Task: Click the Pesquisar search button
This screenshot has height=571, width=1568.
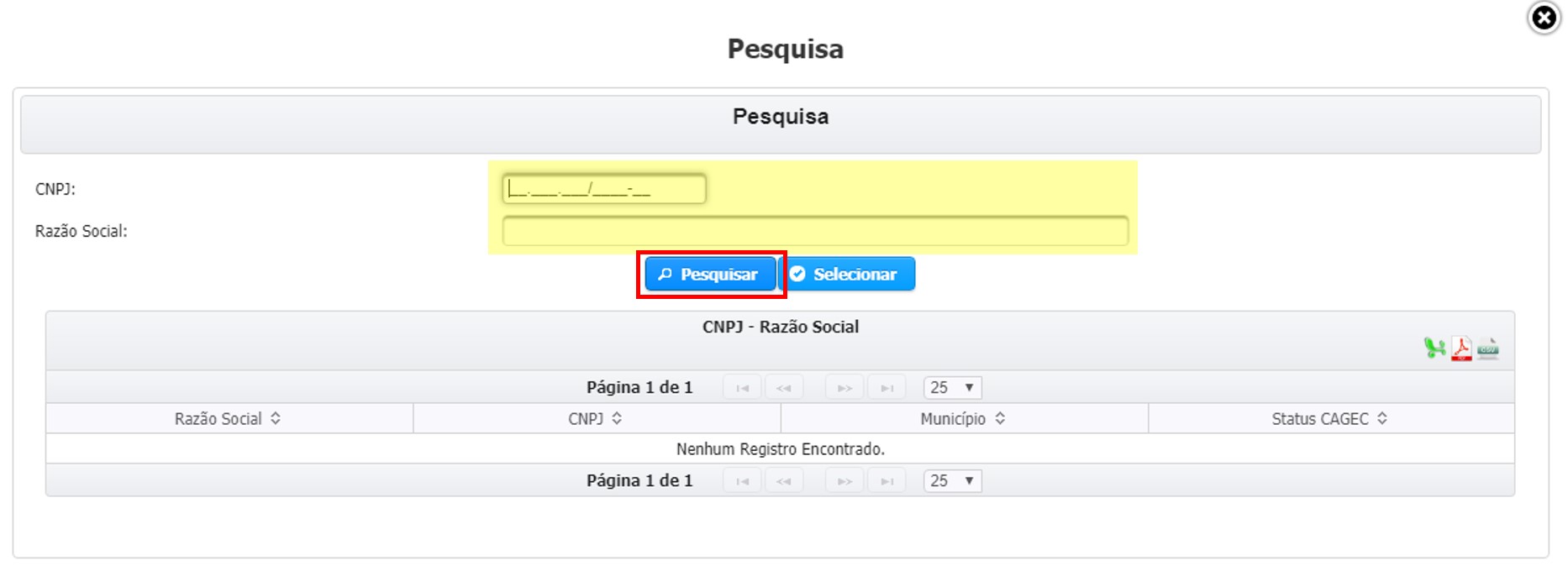Action: pos(710,275)
